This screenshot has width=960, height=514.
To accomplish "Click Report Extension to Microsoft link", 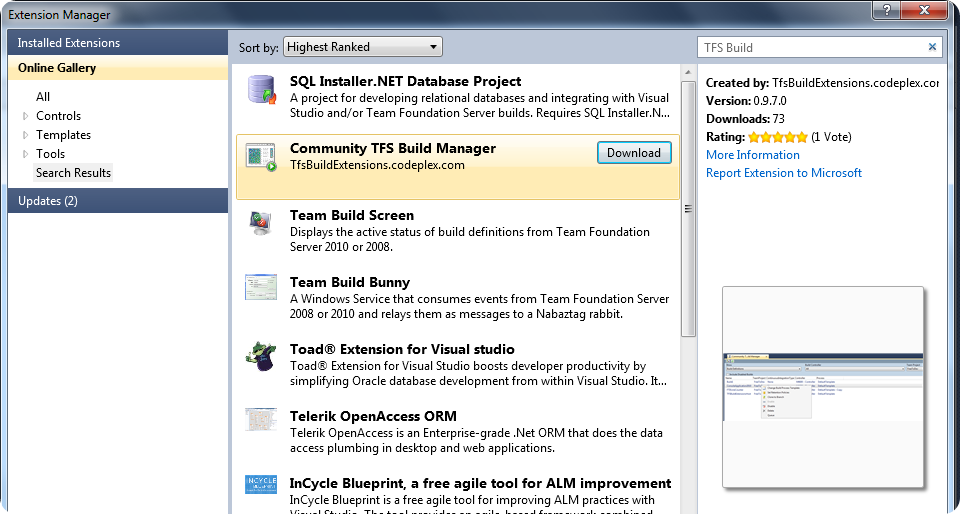I will pyautogui.click(x=784, y=173).
